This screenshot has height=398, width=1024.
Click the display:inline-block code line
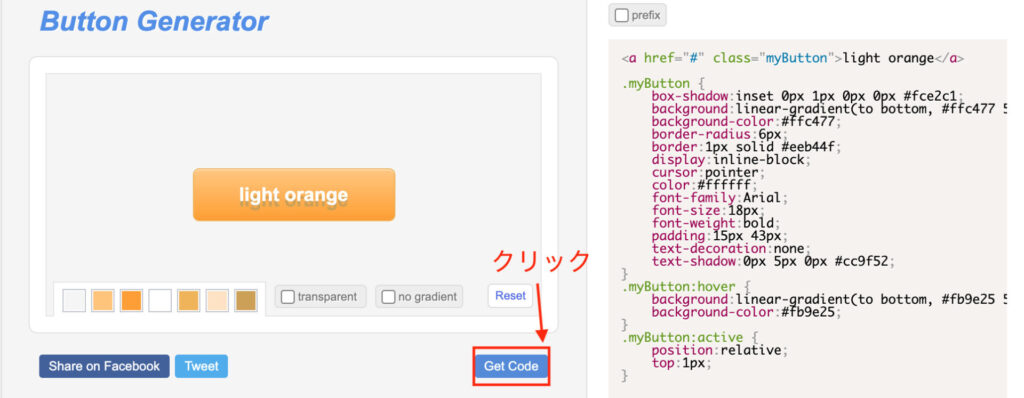click(731, 159)
